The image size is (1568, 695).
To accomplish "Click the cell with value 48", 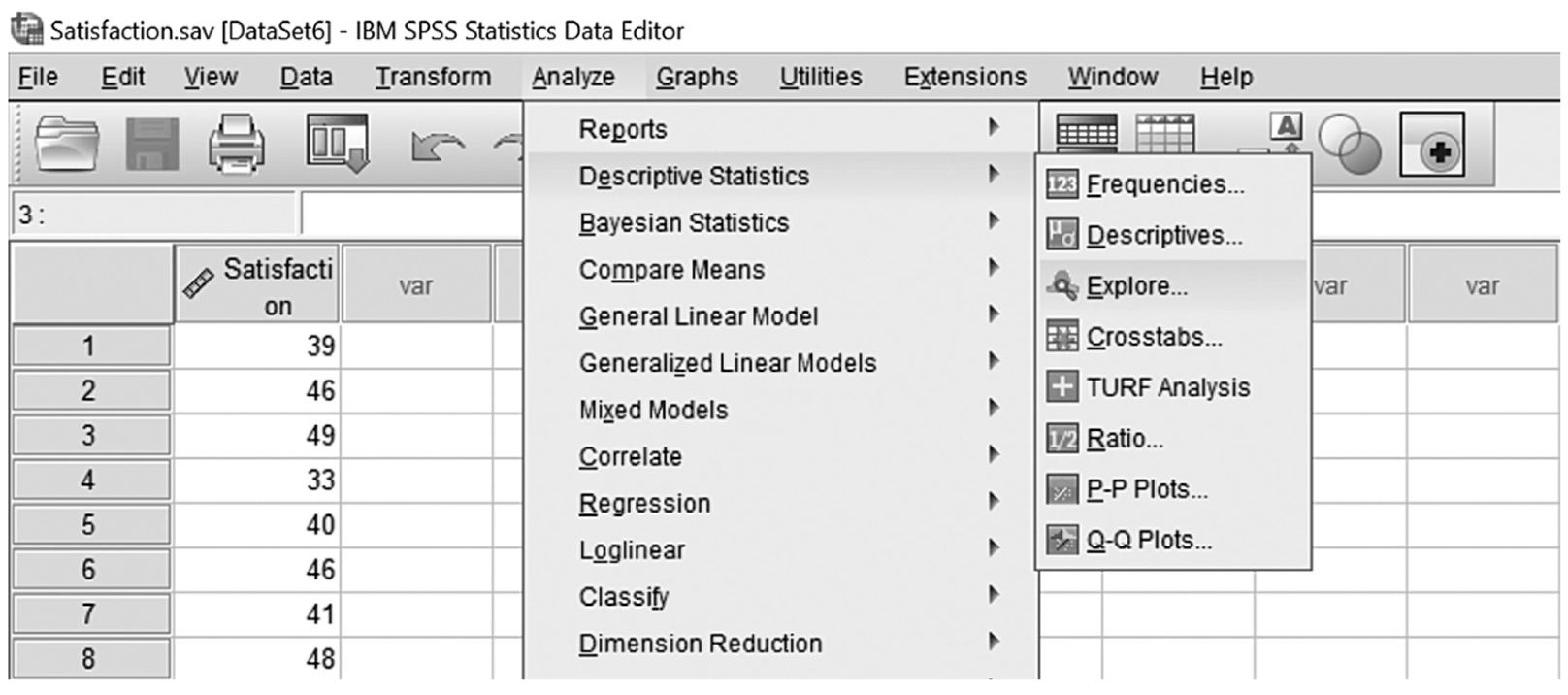I will [257, 658].
